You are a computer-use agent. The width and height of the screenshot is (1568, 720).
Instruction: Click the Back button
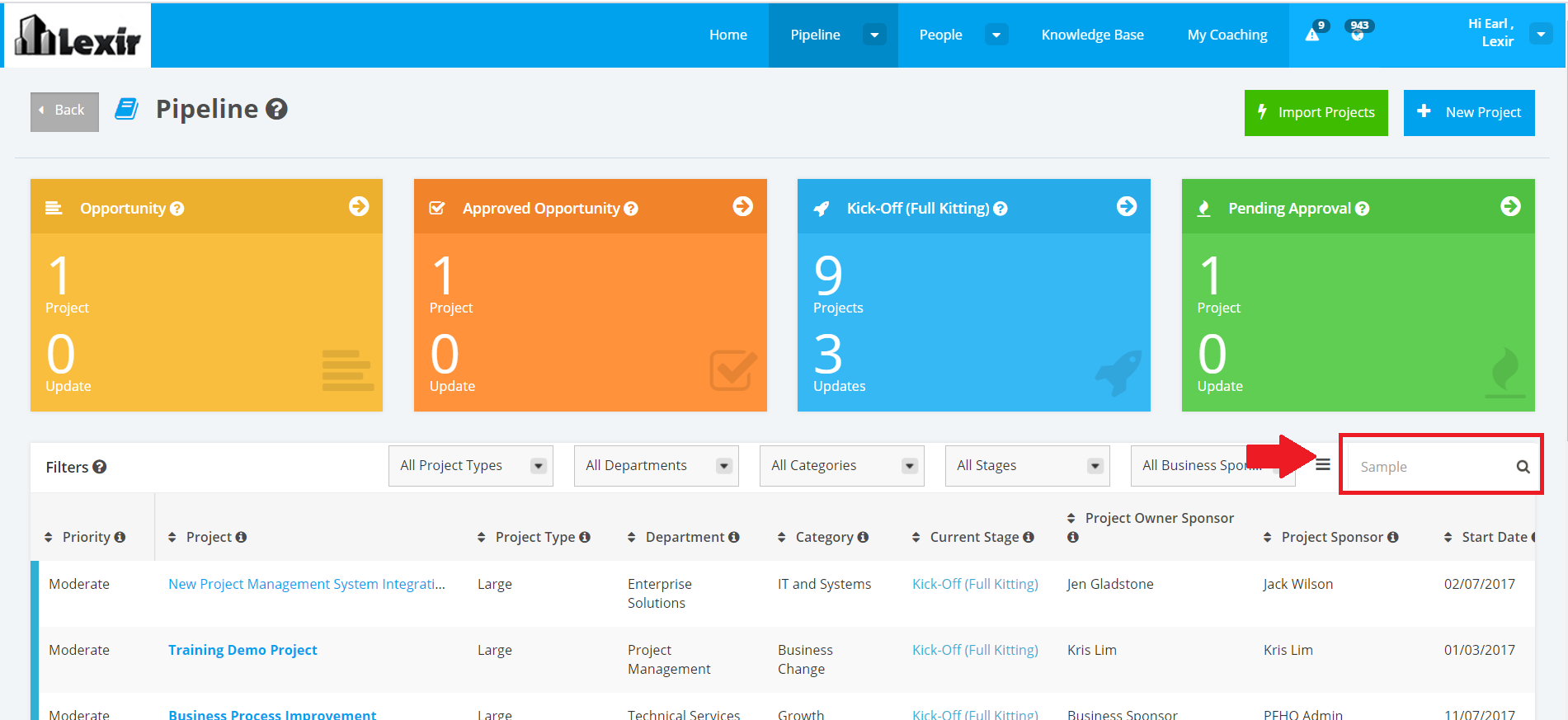click(64, 111)
